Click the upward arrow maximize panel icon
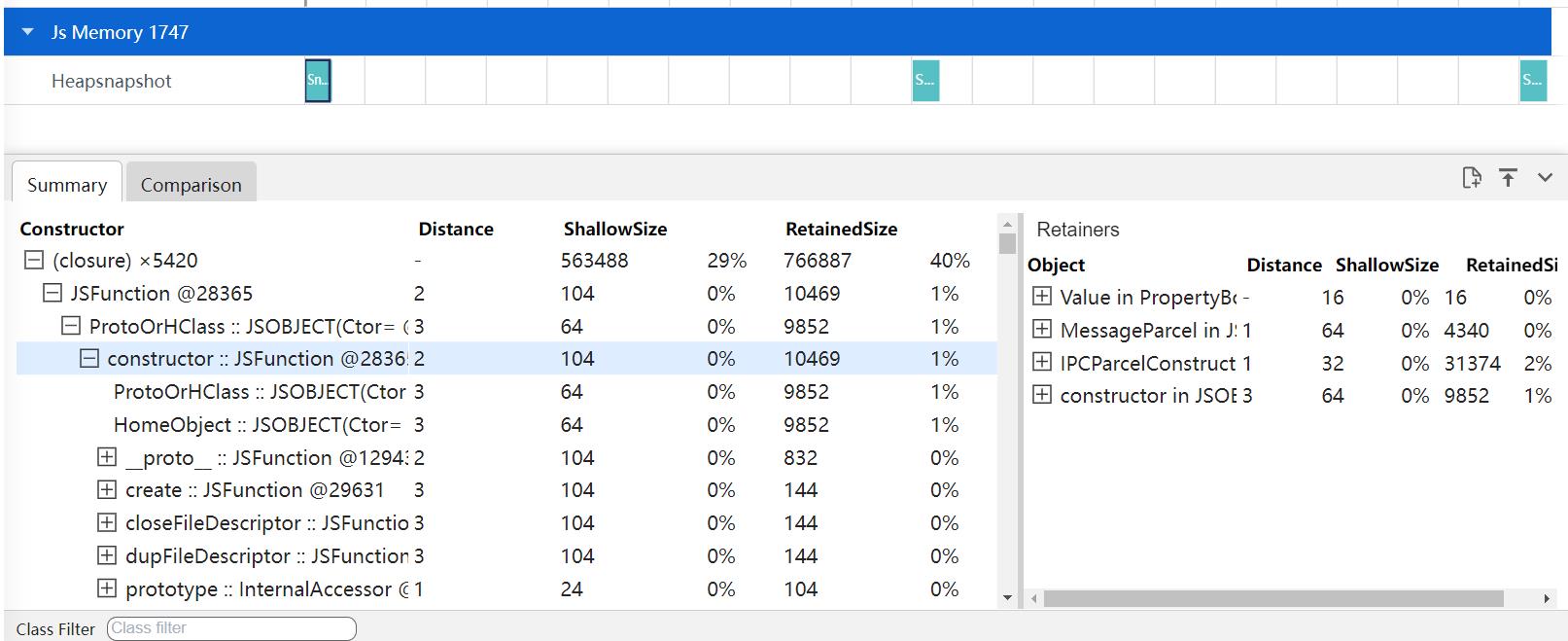 pos(1508,178)
